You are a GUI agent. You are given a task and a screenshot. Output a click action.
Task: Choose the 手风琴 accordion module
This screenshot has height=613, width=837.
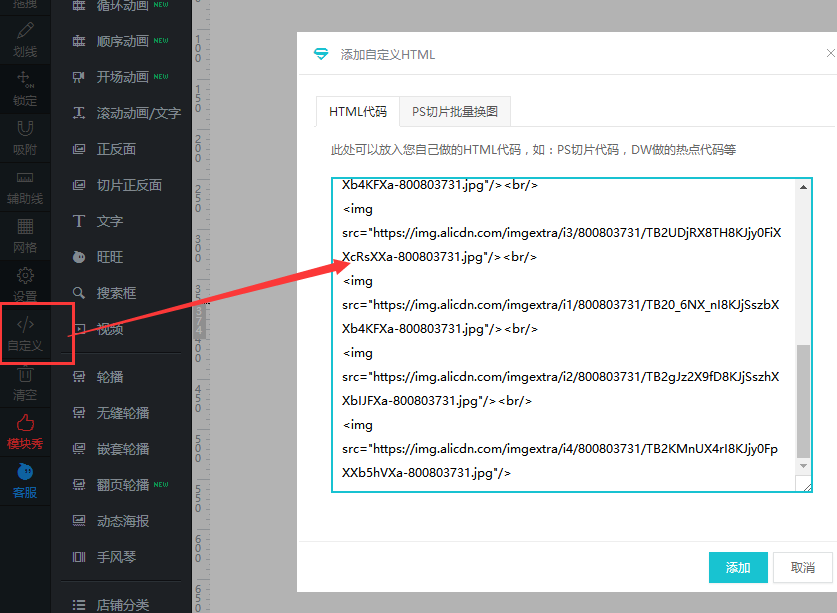[x=116, y=557]
